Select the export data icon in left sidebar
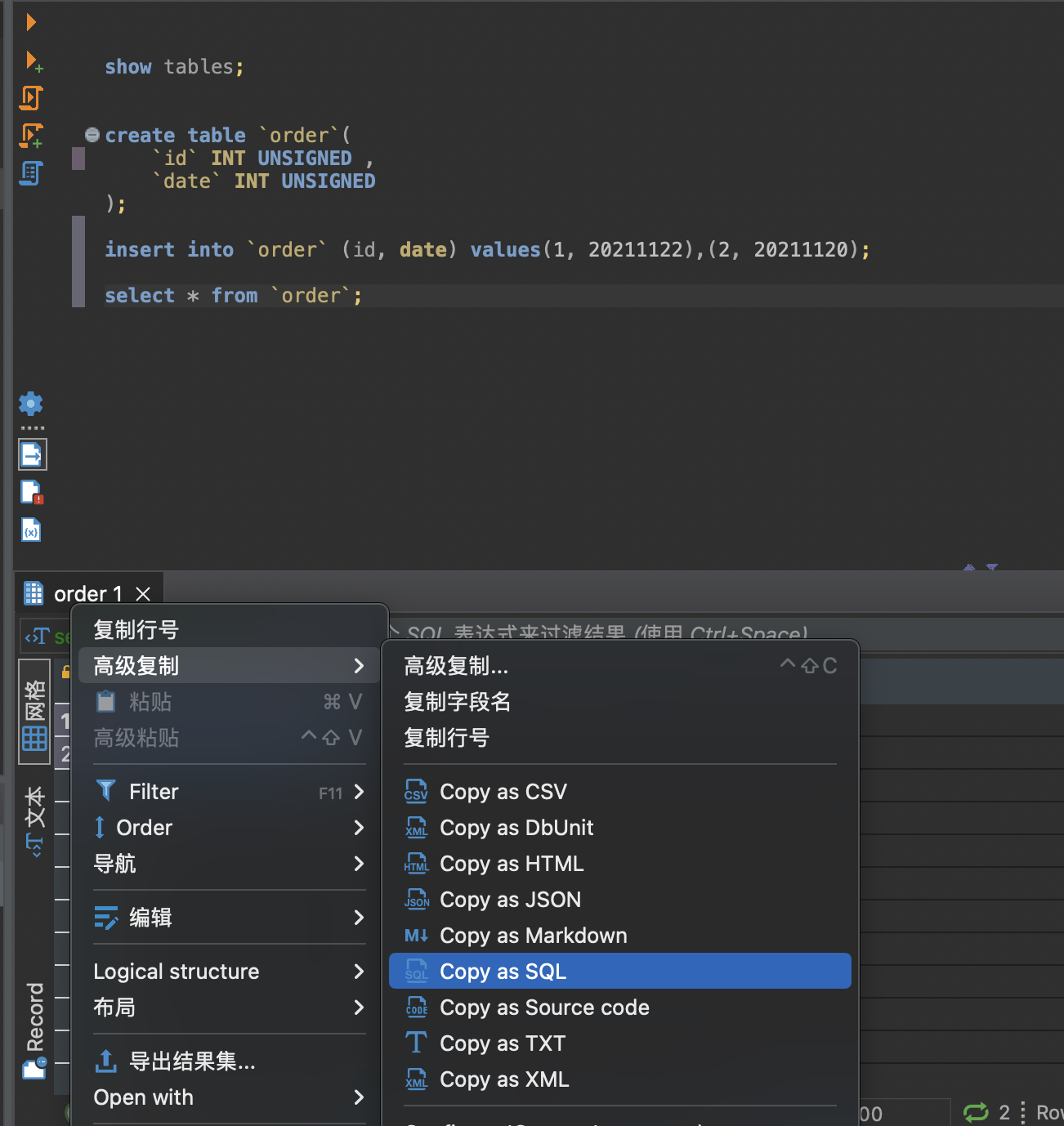This screenshot has width=1064, height=1126. coord(32,454)
